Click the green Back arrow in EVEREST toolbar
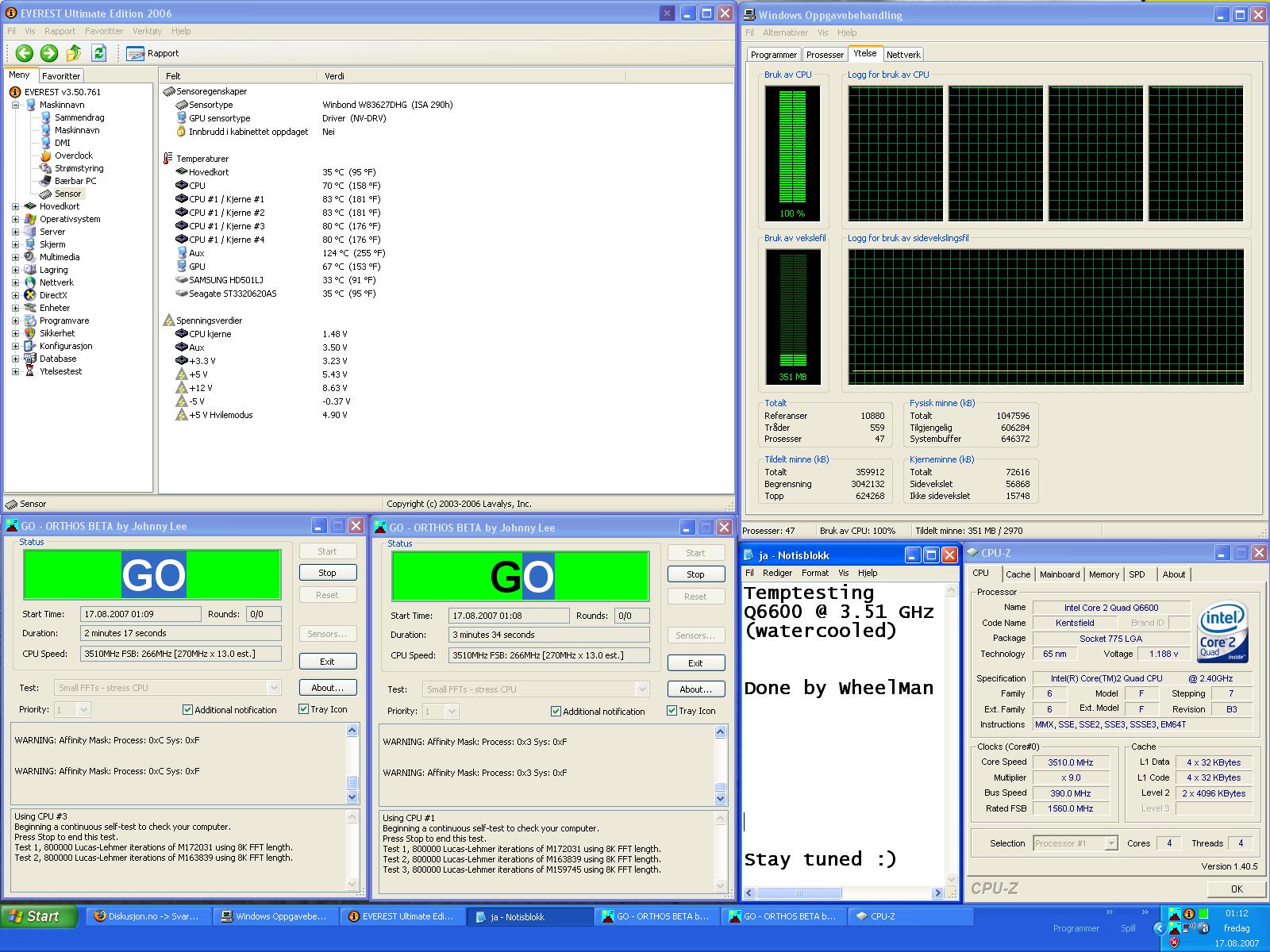The width and height of the screenshot is (1270, 952). [25, 53]
